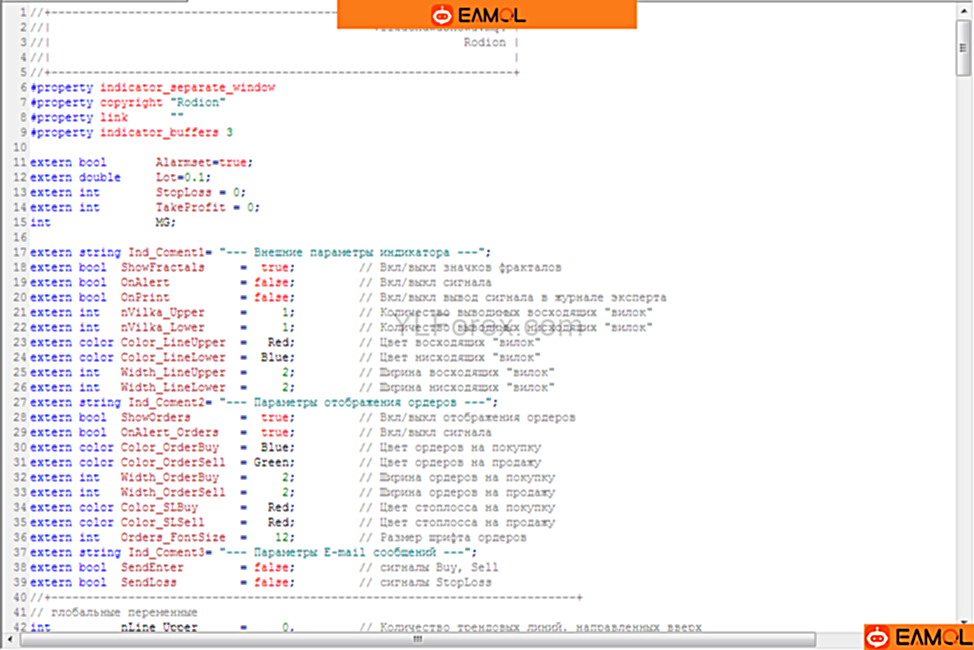Click the vertical scrollbar up arrow
Viewport: 974px width, 650px height.
(x=963, y=9)
